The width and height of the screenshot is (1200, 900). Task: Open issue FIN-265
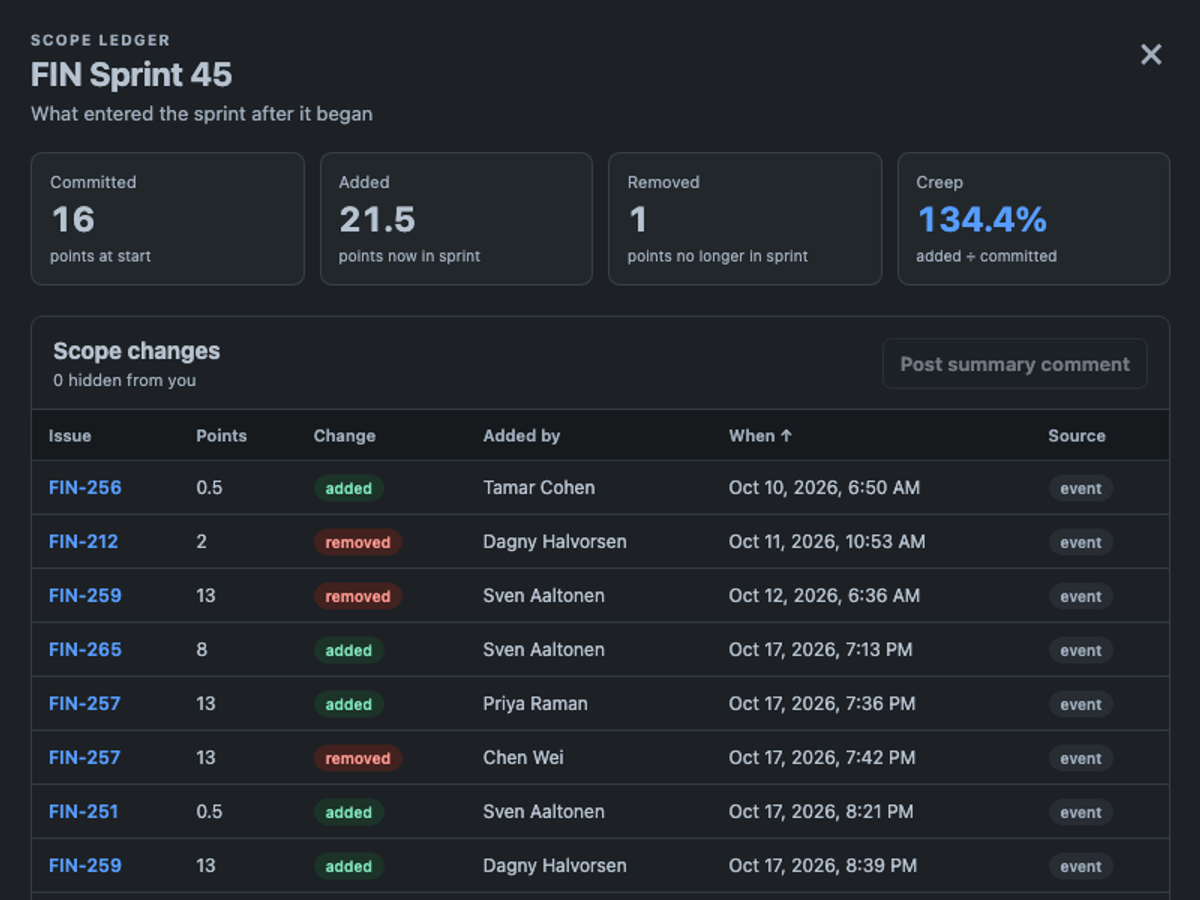pyautogui.click(x=85, y=650)
